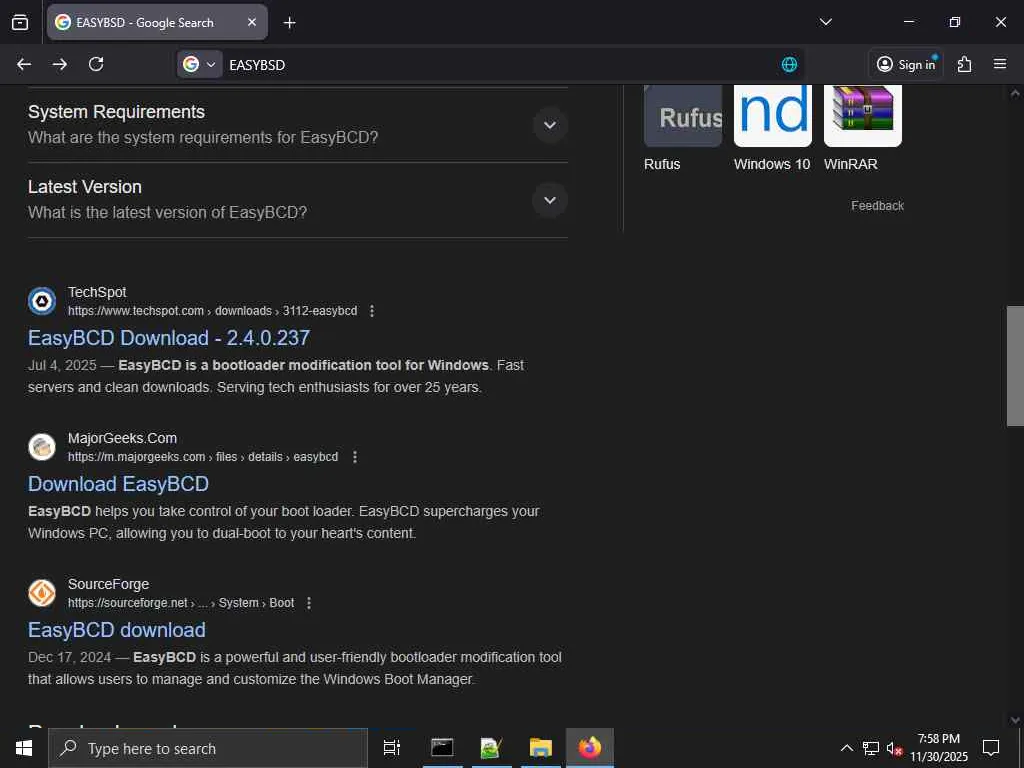Click the MajorGeeks.Com site favicon
Image resolution: width=1024 pixels, height=768 pixels.
click(x=42, y=447)
